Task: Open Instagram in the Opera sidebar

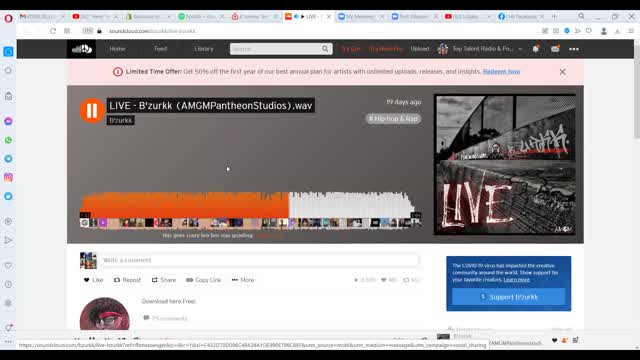Action: coord(8,178)
